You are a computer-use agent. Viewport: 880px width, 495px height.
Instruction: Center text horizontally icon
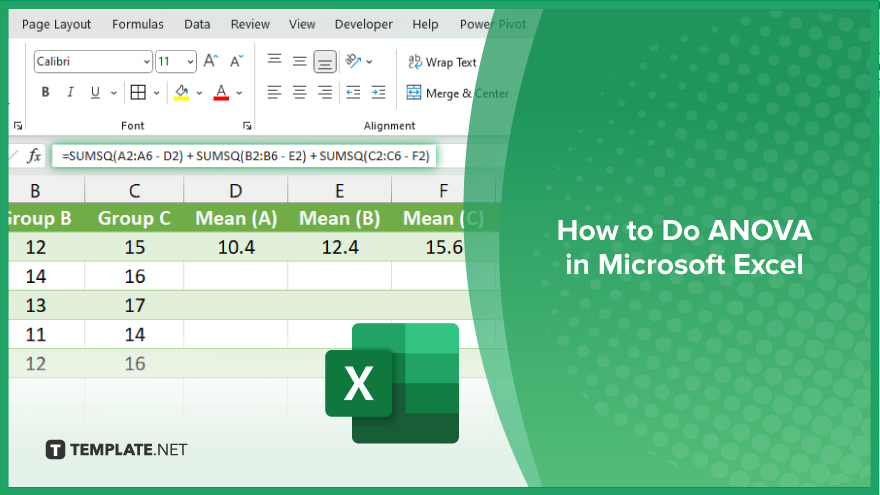point(300,92)
